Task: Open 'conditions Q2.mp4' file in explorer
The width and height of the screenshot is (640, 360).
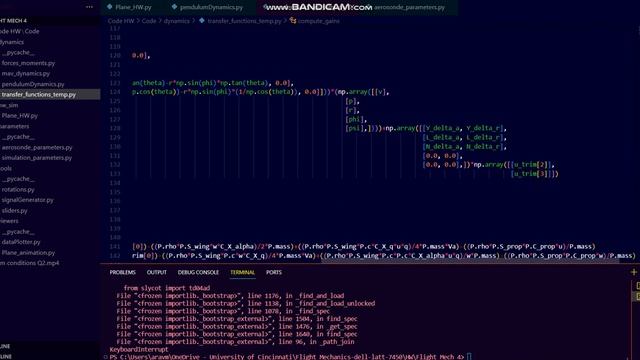Action: click(x=29, y=263)
